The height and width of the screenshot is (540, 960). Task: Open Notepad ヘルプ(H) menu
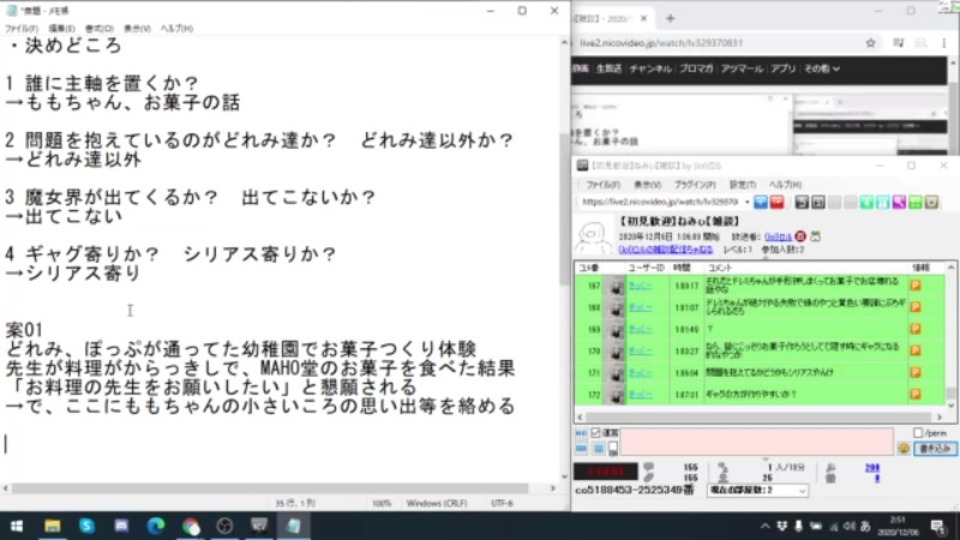176,28
